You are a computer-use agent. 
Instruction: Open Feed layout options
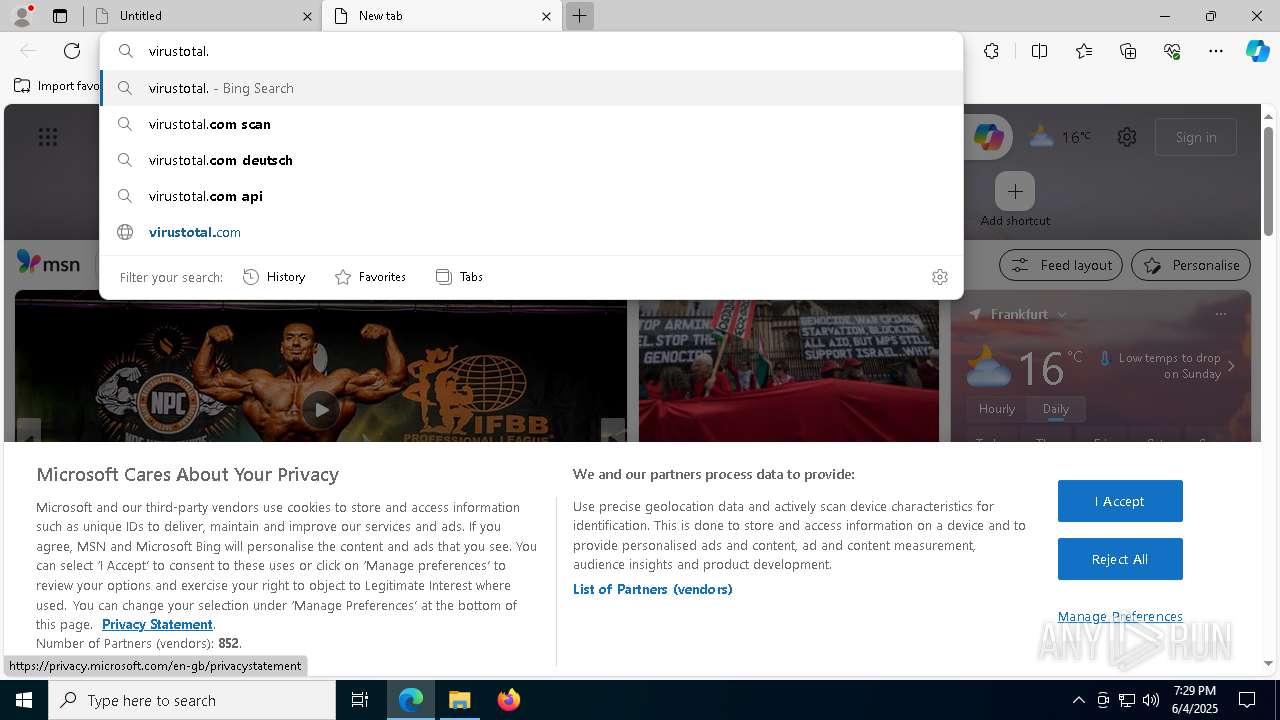click(x=1061, y=265)
